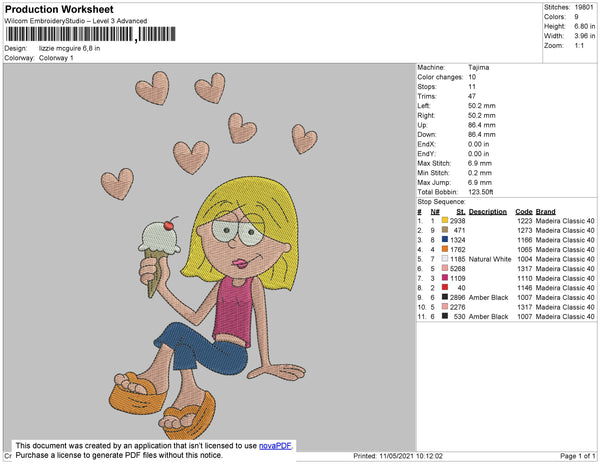Click 'Amber Black' in stop 9
This screenshot has width=600, height=464.
pos(488,297)
